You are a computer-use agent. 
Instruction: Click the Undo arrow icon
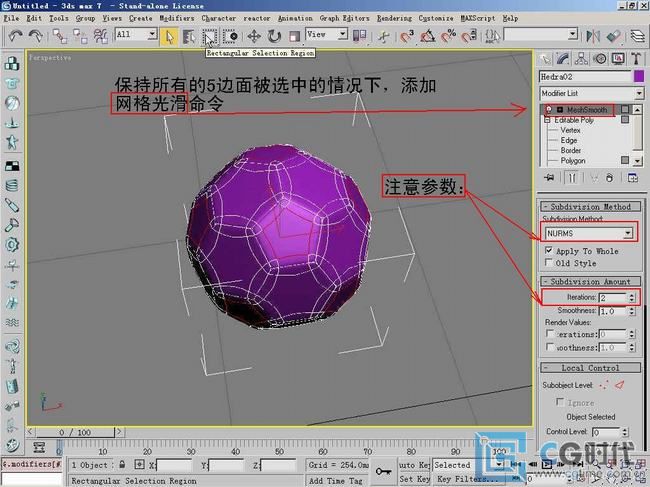15,36
